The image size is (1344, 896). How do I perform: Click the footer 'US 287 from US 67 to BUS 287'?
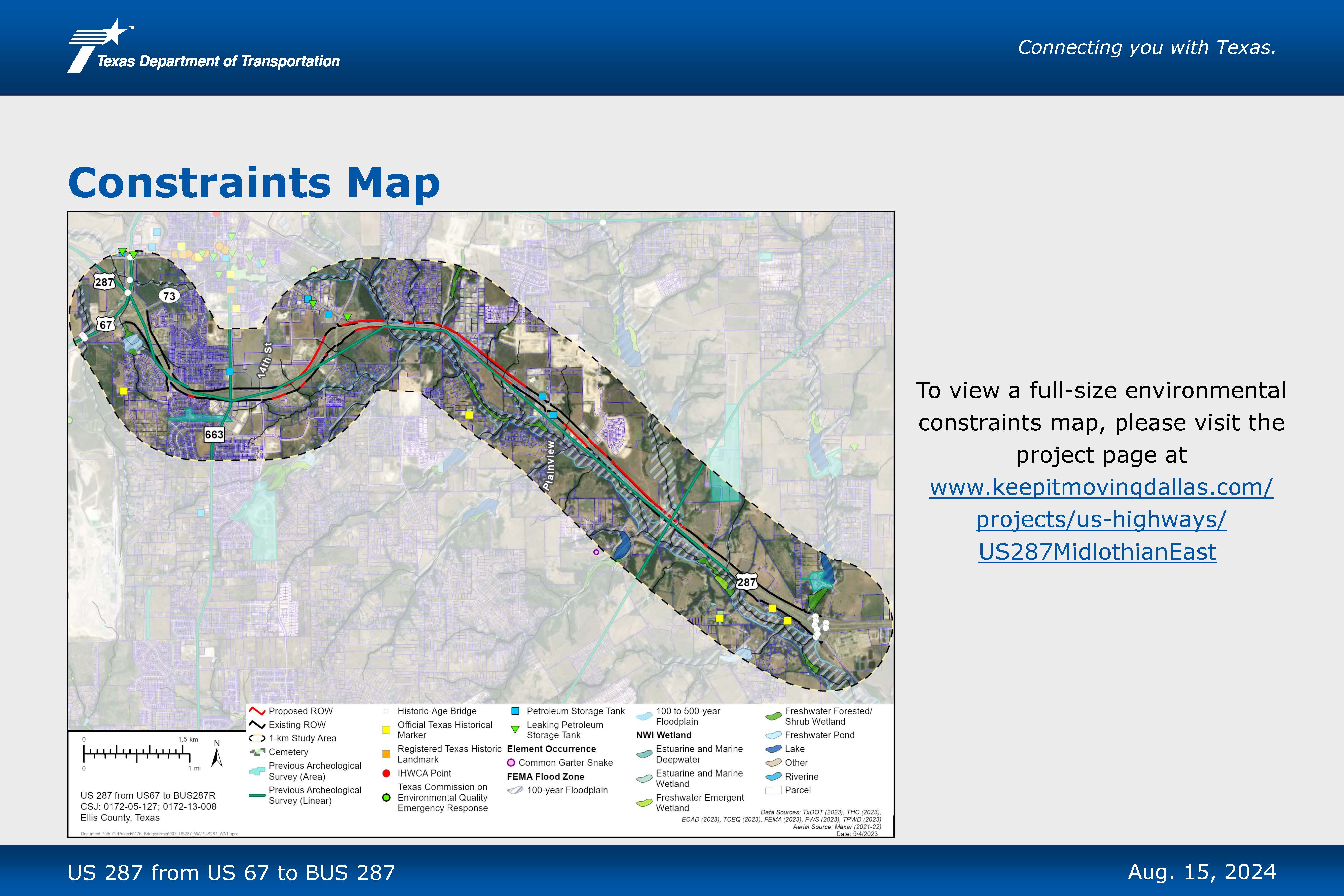(231, 873)
